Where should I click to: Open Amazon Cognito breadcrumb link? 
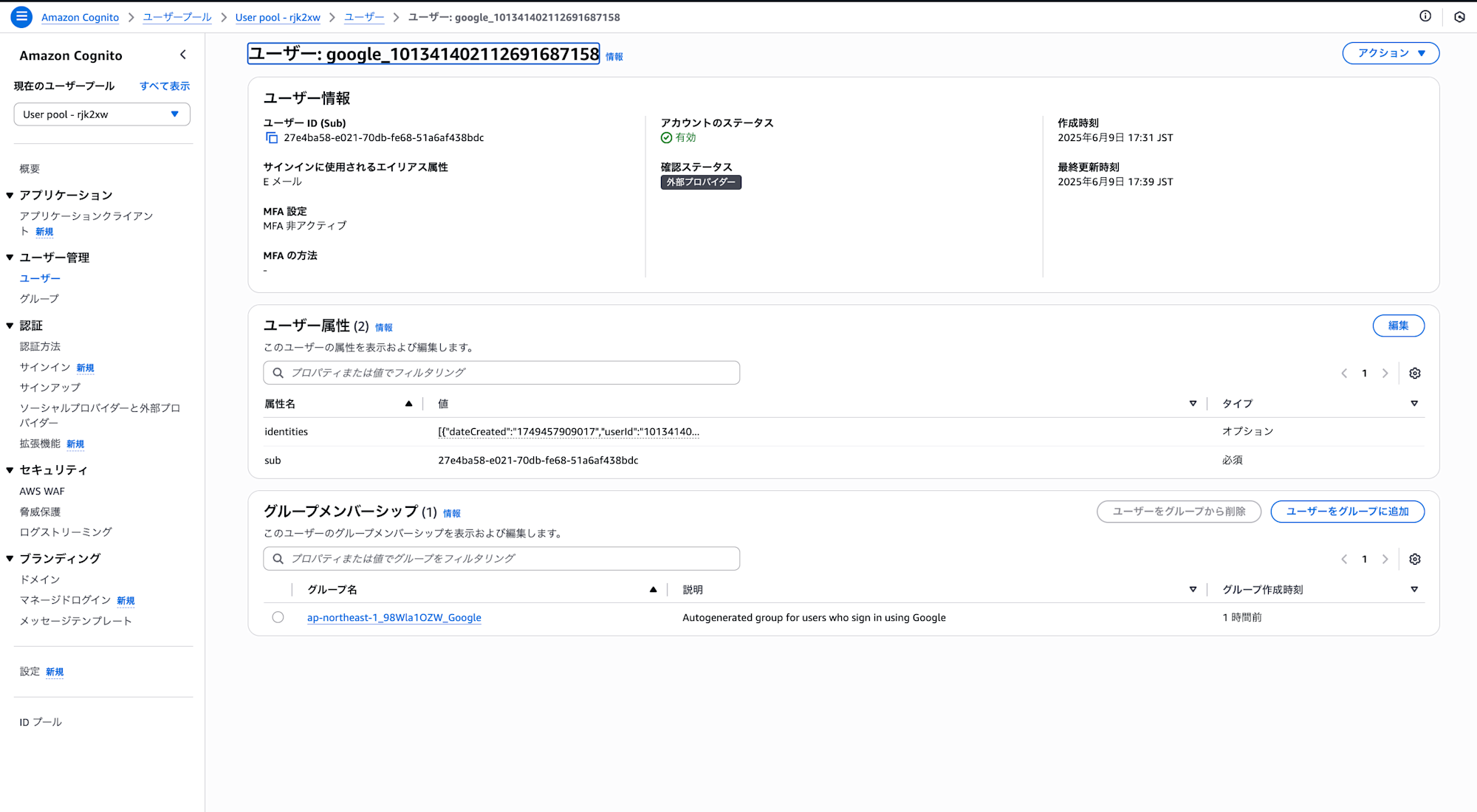[x=80, y=17]
